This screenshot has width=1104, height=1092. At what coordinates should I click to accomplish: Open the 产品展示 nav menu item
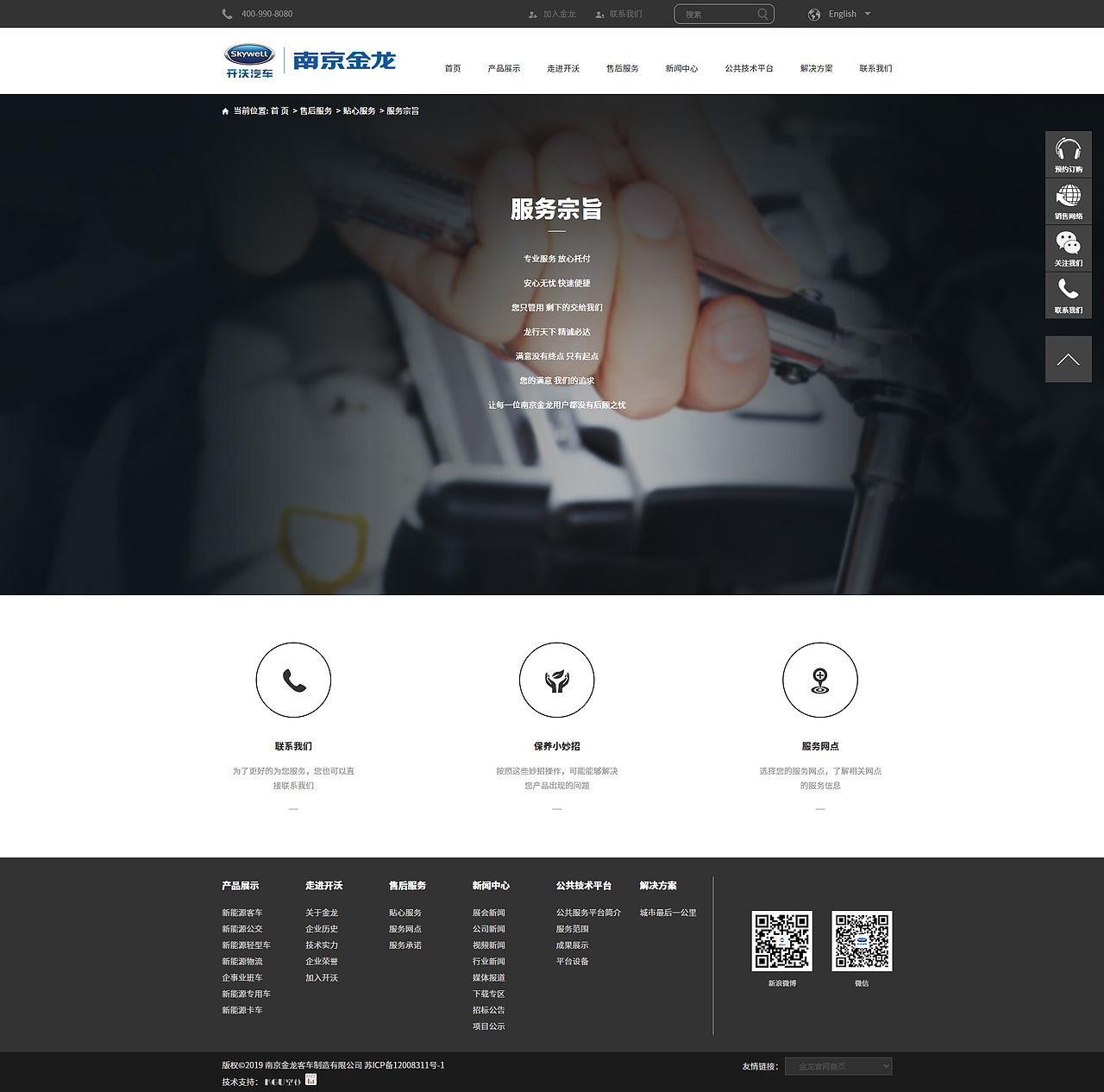pos(504,68)
